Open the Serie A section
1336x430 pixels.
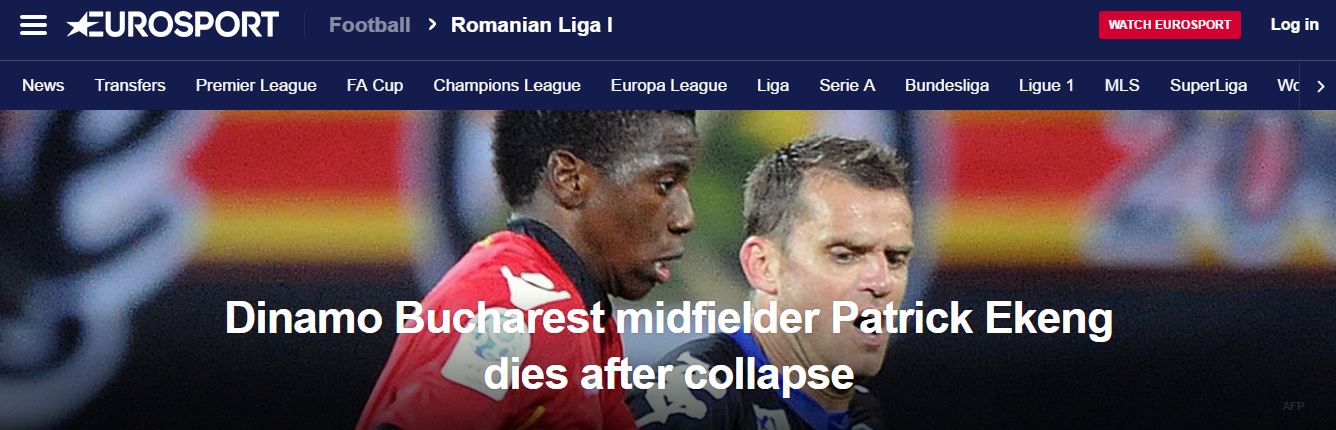click(x=847, y=86)
